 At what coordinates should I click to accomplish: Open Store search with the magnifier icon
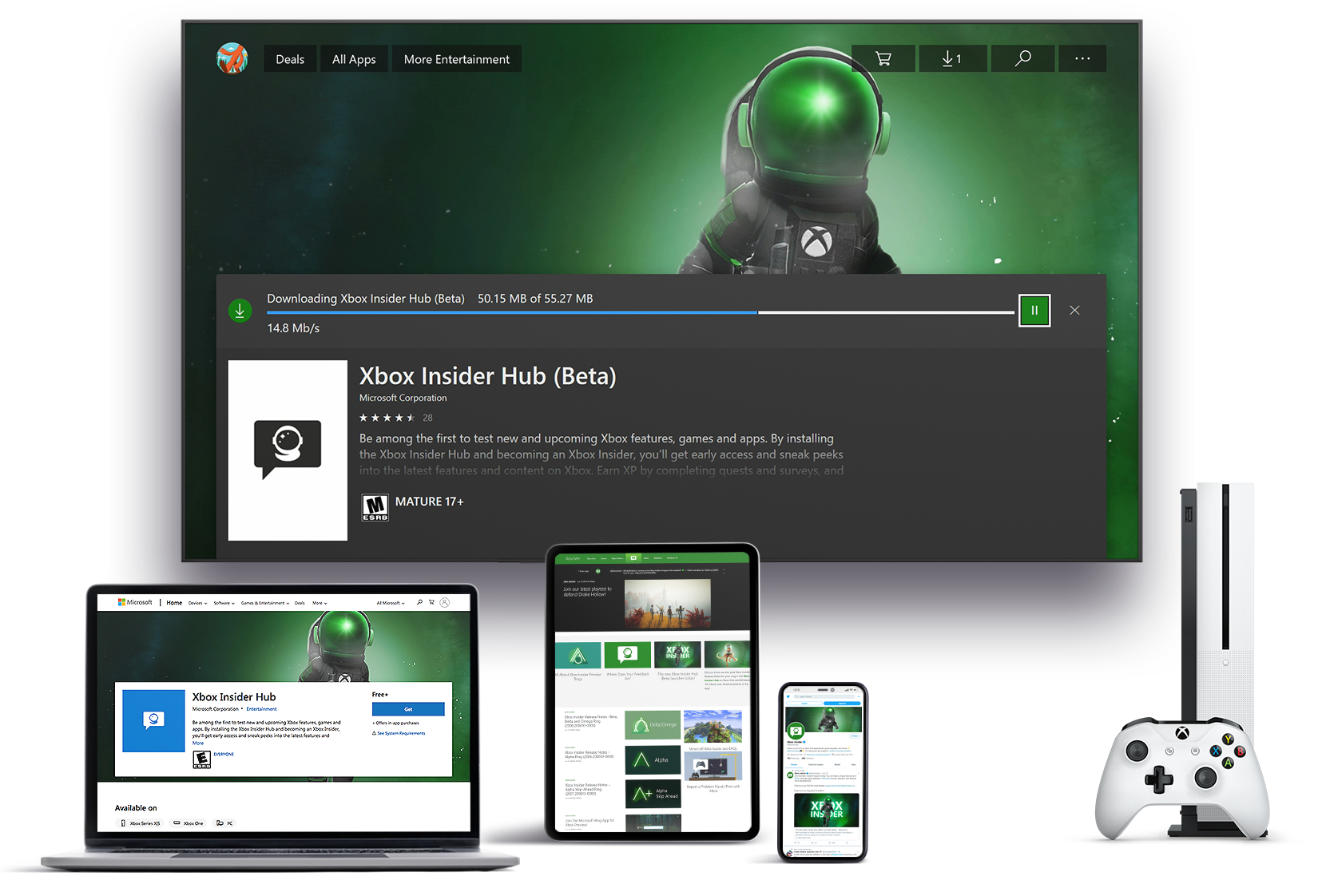1022,58
